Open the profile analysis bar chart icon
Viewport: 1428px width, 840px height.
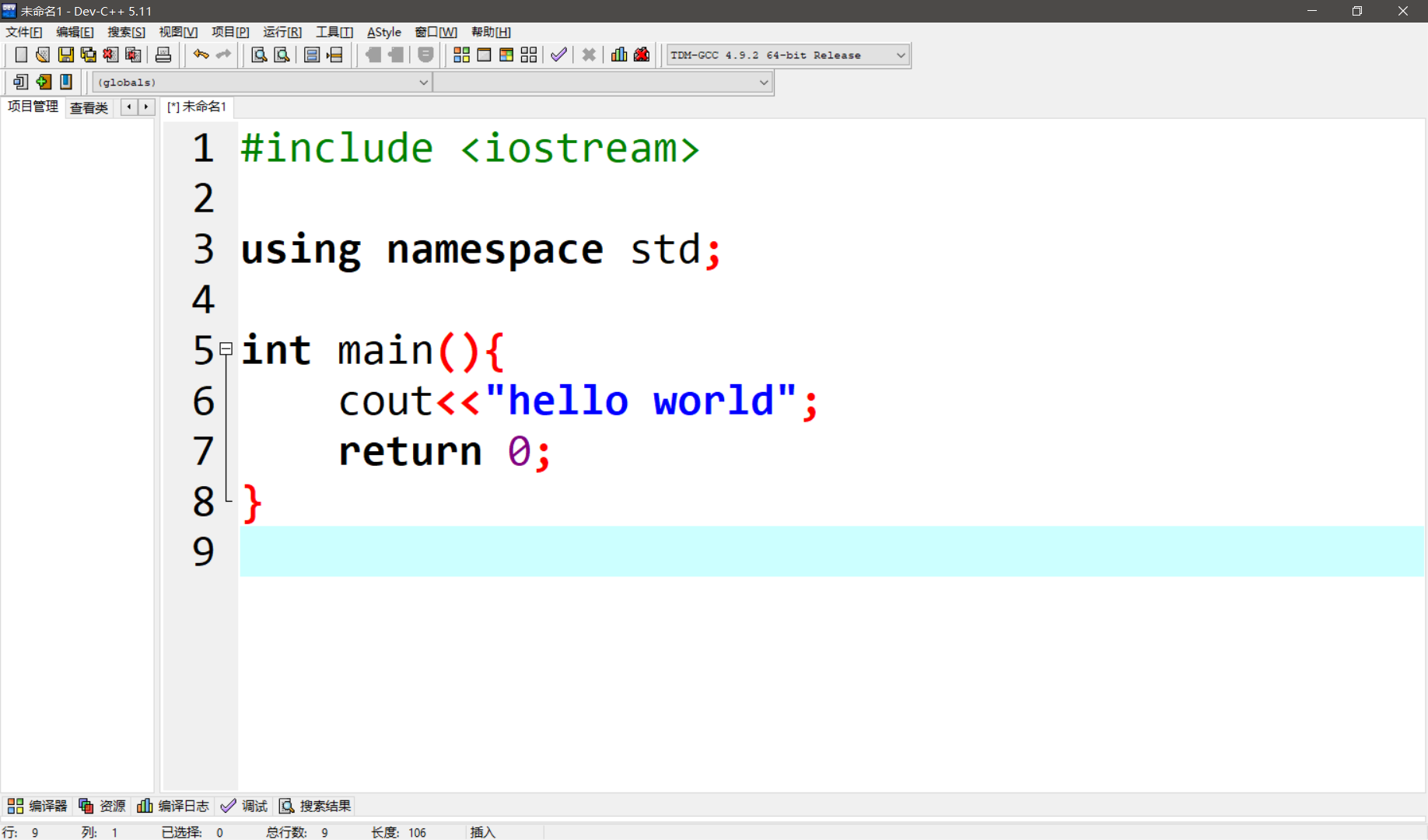(x=619, y=54)
